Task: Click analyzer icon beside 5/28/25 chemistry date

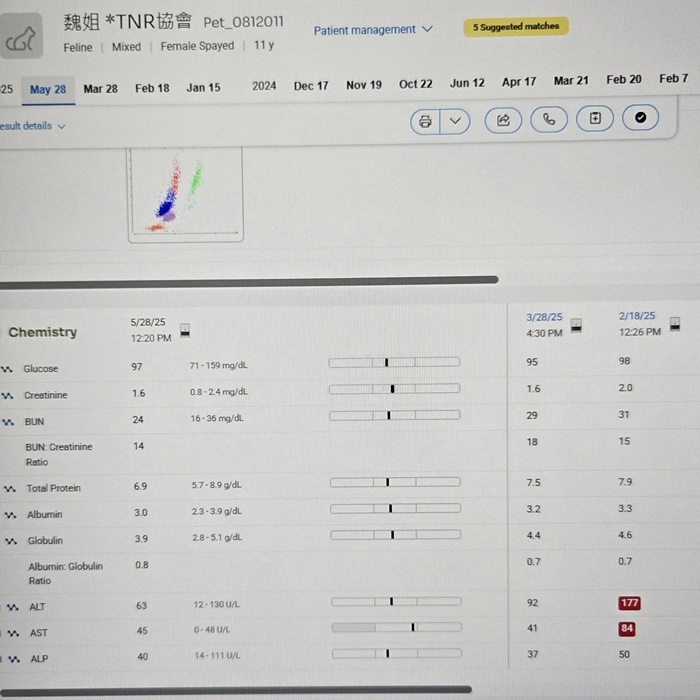Action: click(x=185, y=331)
